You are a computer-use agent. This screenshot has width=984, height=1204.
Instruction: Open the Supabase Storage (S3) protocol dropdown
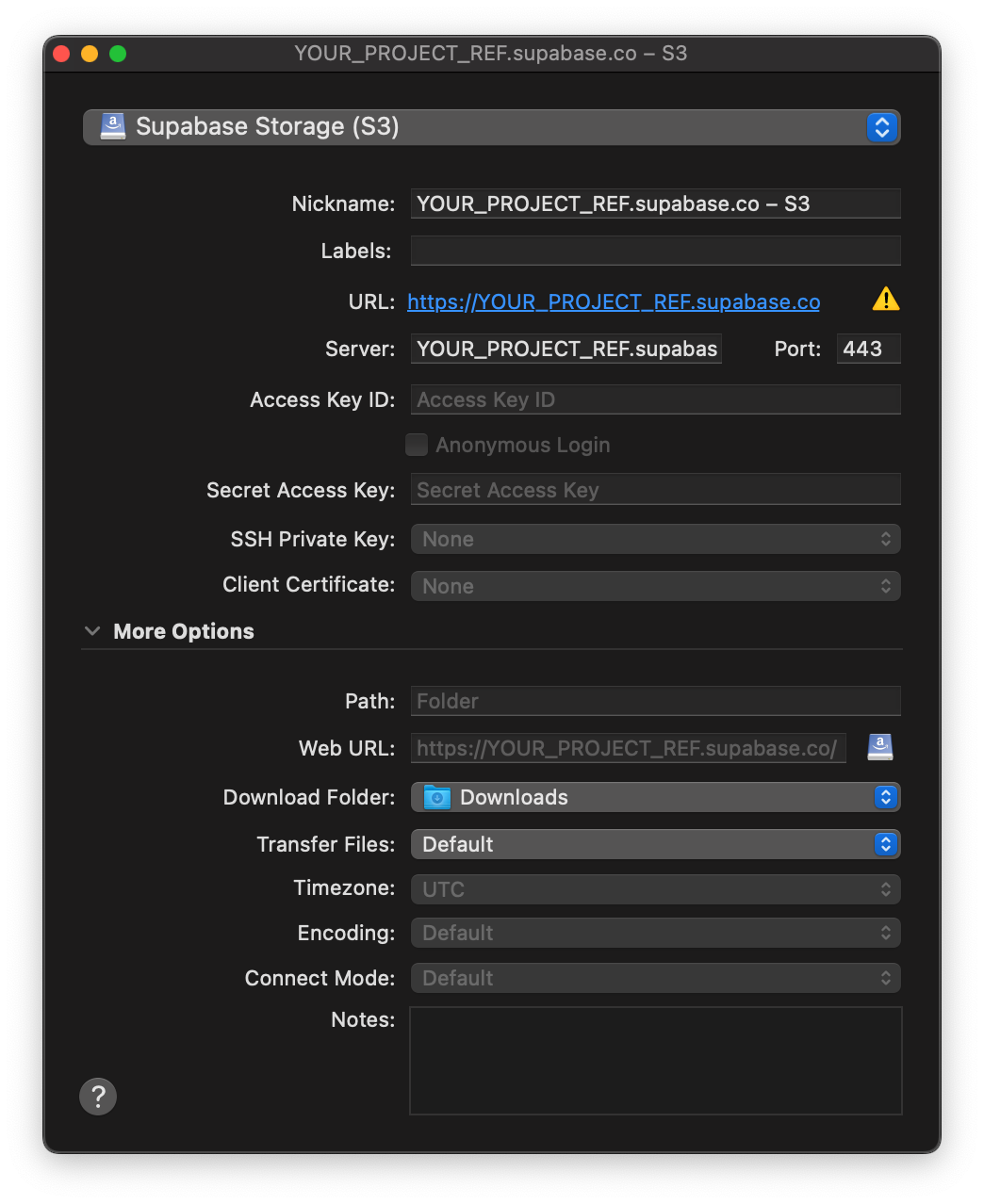[x=491, y=127]
